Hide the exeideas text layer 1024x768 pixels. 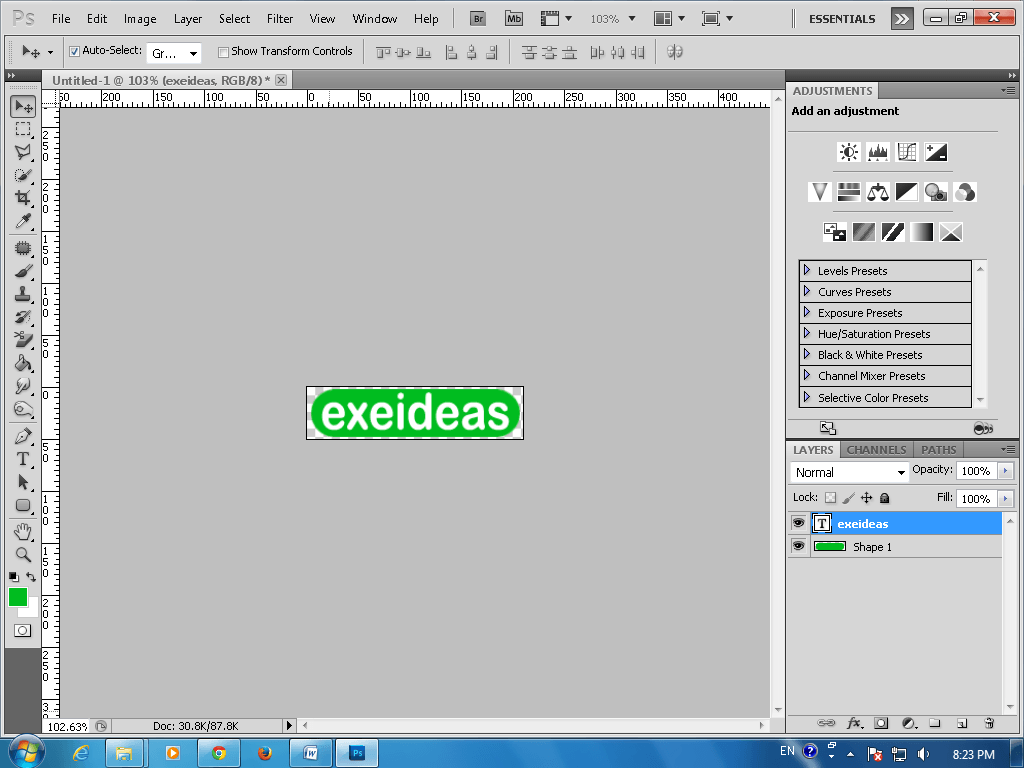point(798,523)
